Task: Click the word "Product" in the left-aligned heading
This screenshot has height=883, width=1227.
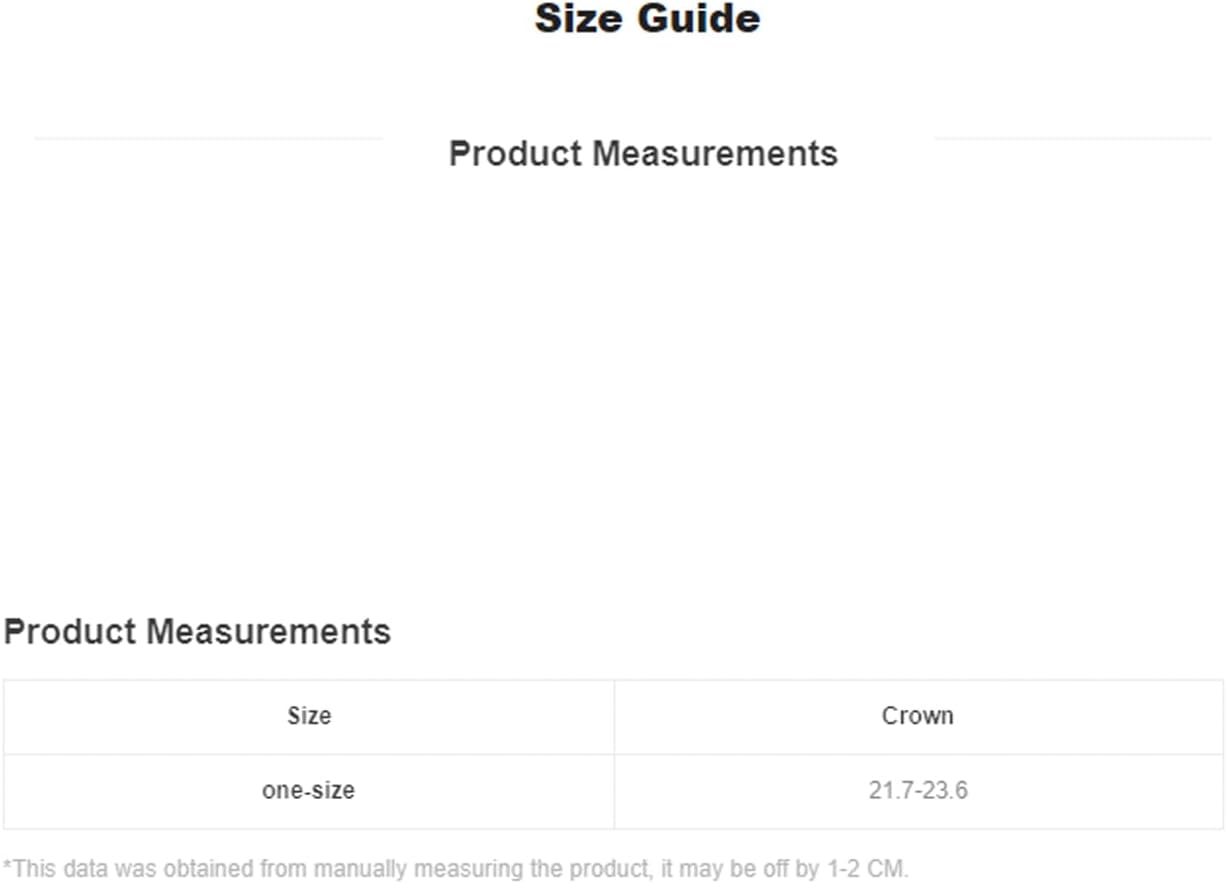Action: pos(70,632)
